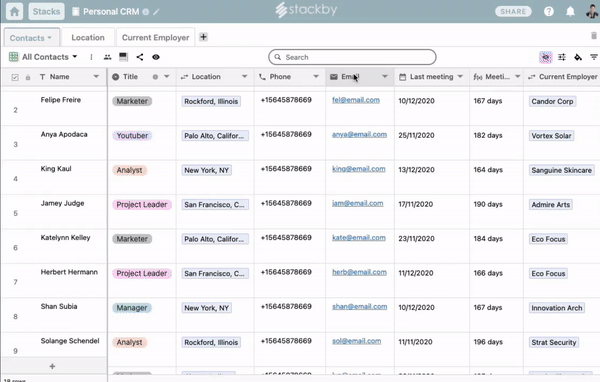Open herb@email.com link
Image resolution: width=600 pixels, height=382 pixels.
tap(359, 272)
